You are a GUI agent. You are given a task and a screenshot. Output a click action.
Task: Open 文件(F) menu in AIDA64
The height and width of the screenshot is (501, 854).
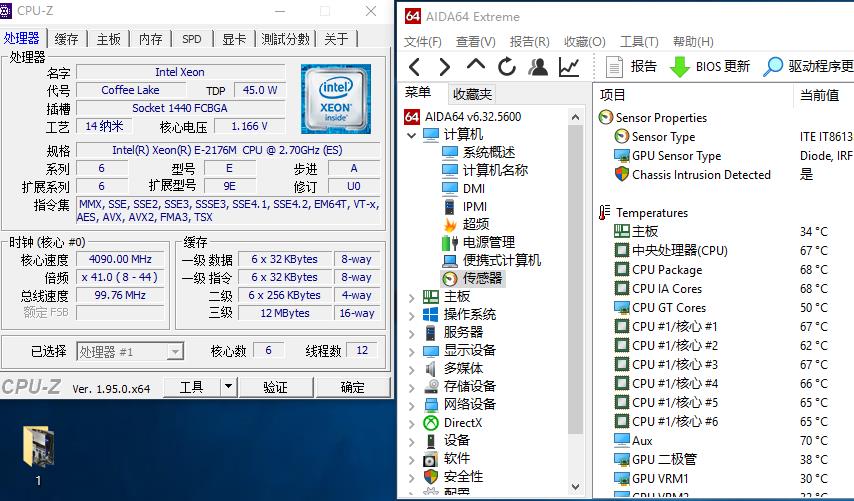tap(423, 41)
